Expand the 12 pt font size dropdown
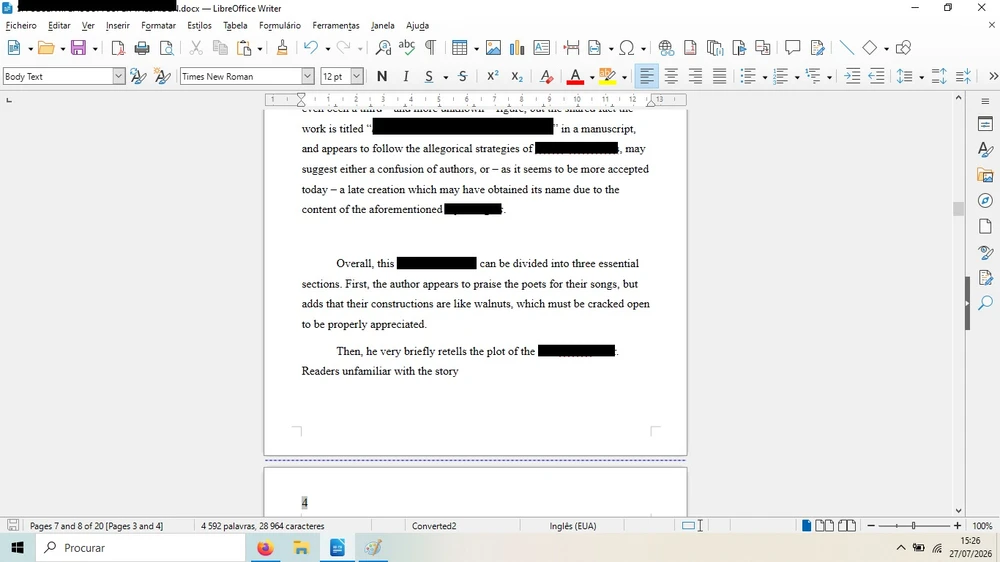 tap(357, 77)
